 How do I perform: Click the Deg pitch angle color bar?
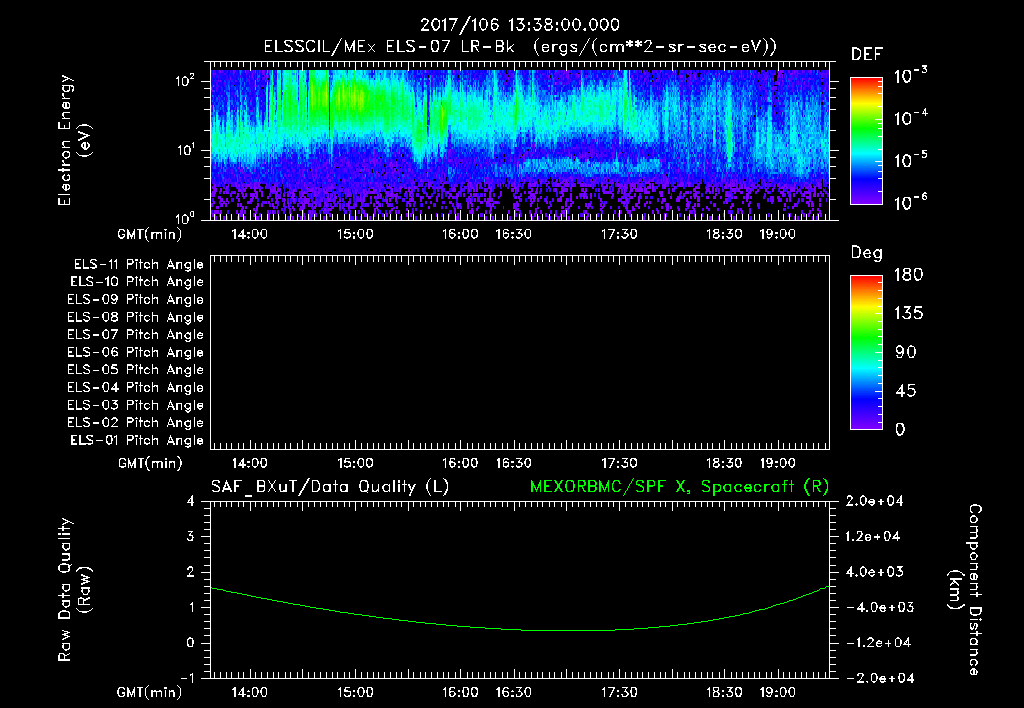(866, 352)
